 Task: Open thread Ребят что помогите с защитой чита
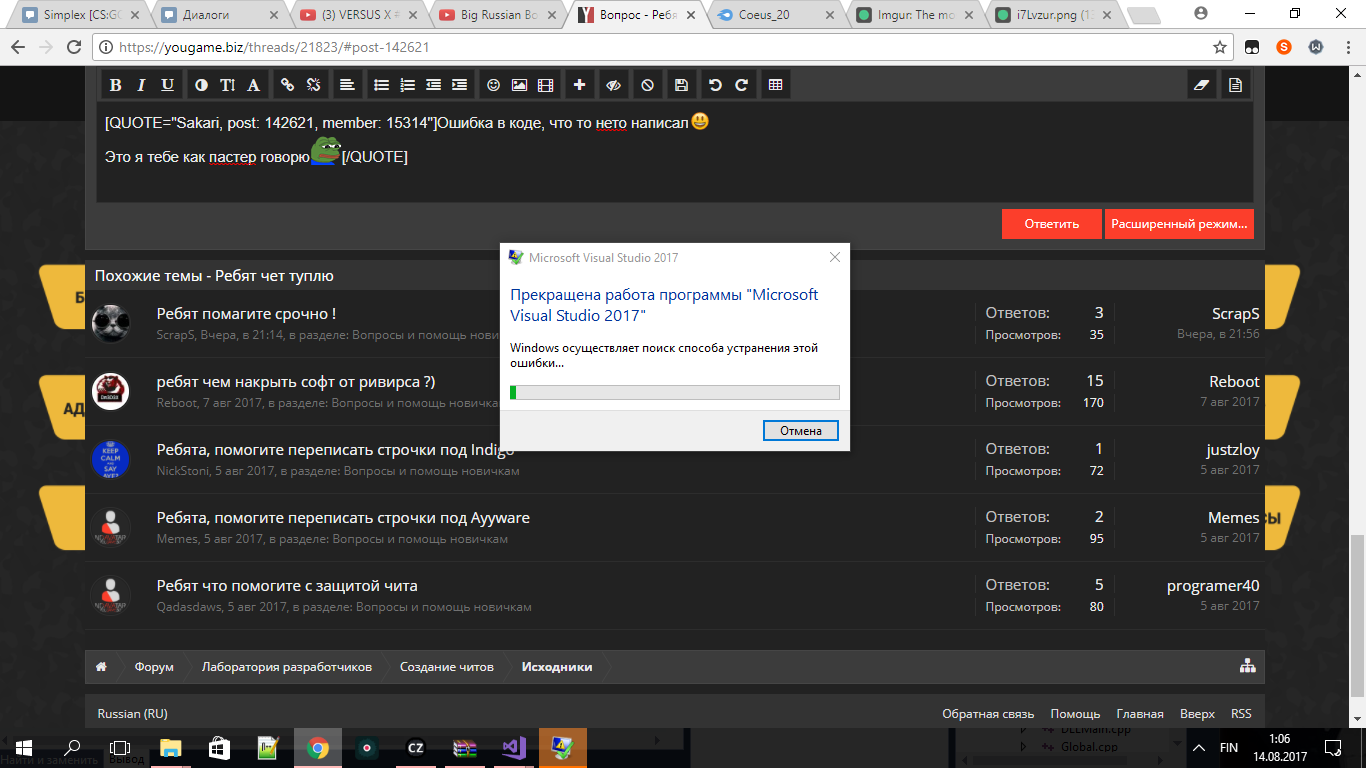pyautogui.click(x=287, y=586)
